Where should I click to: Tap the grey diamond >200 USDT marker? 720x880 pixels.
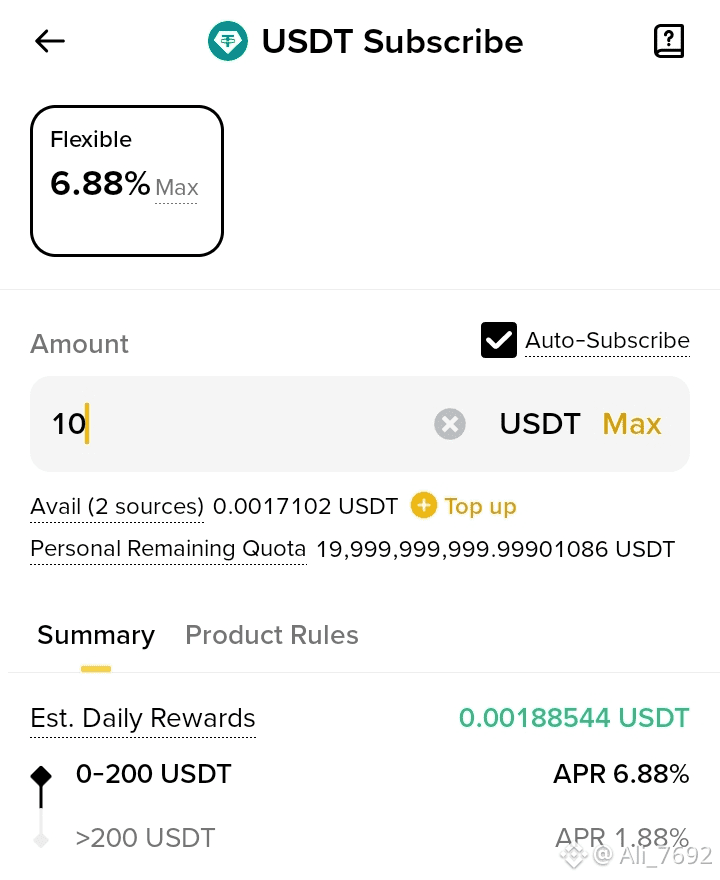click(x=41, y=839)
